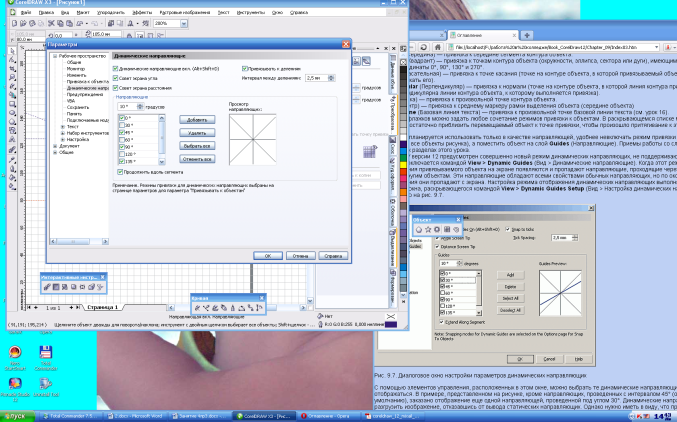Toggle the distance screen tip checkbox
Image resolution: width=677 pixels, height=422 pixels.
115,88
